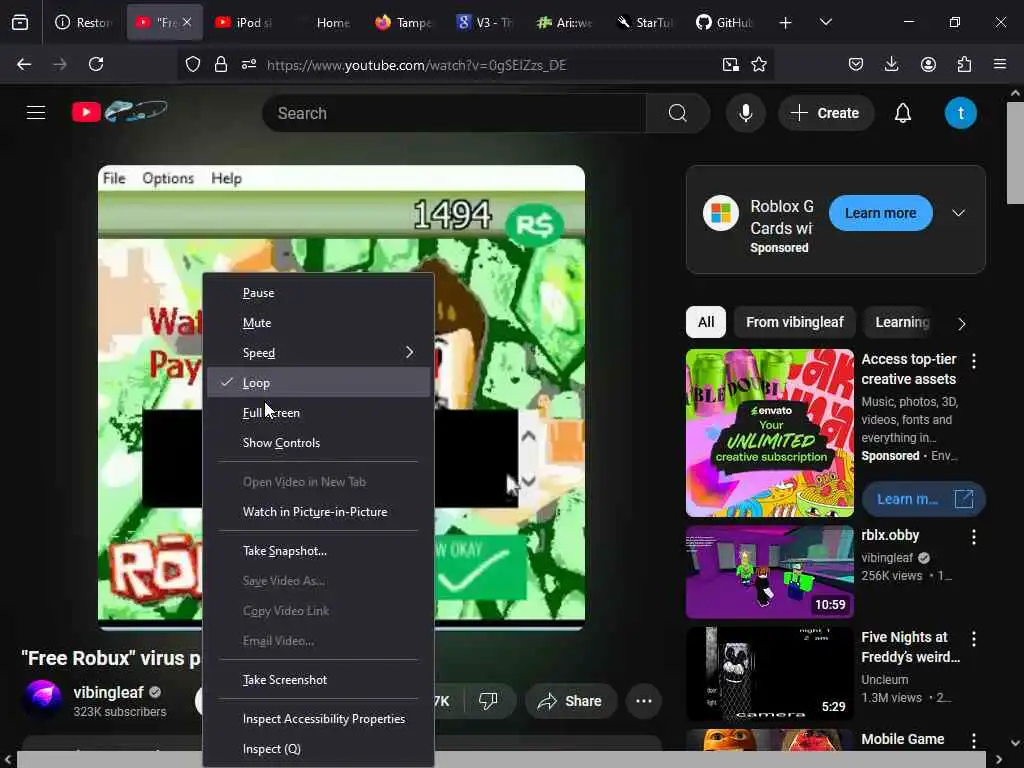Focus the YouTube Search field
1024x768 pixels.
(x=454, y=113)
